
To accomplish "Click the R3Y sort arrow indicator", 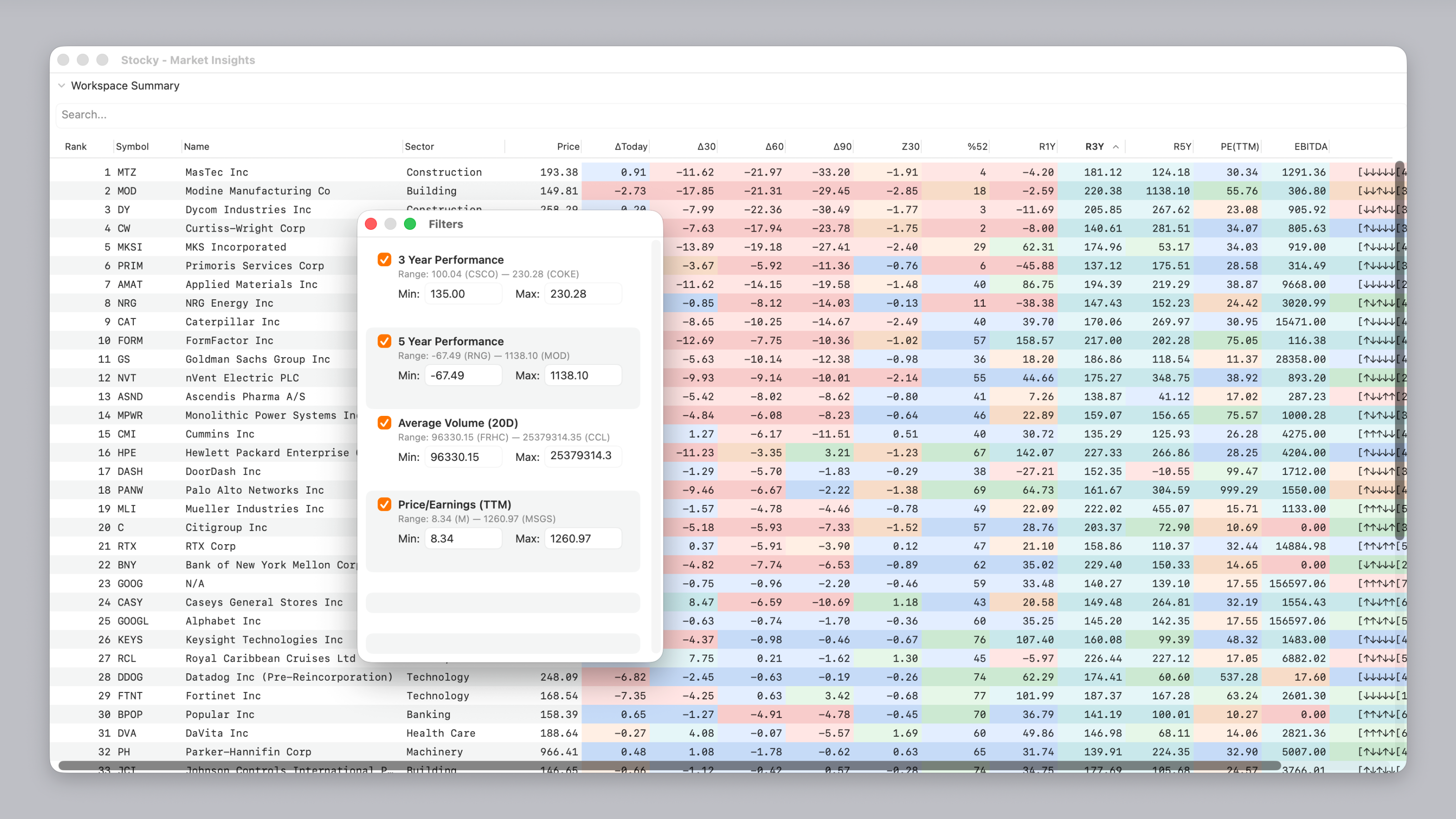I will pyautogui.click(x=1116, y=147).
